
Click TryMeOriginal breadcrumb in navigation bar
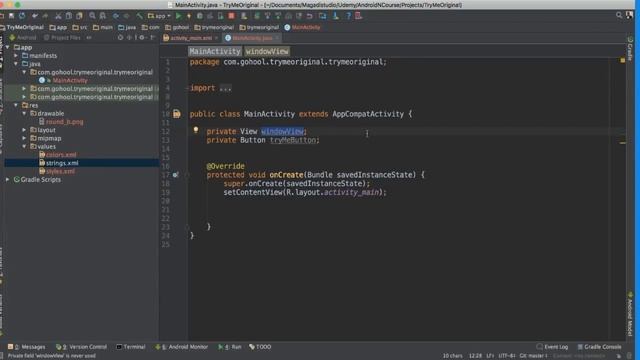coord(25,27)
